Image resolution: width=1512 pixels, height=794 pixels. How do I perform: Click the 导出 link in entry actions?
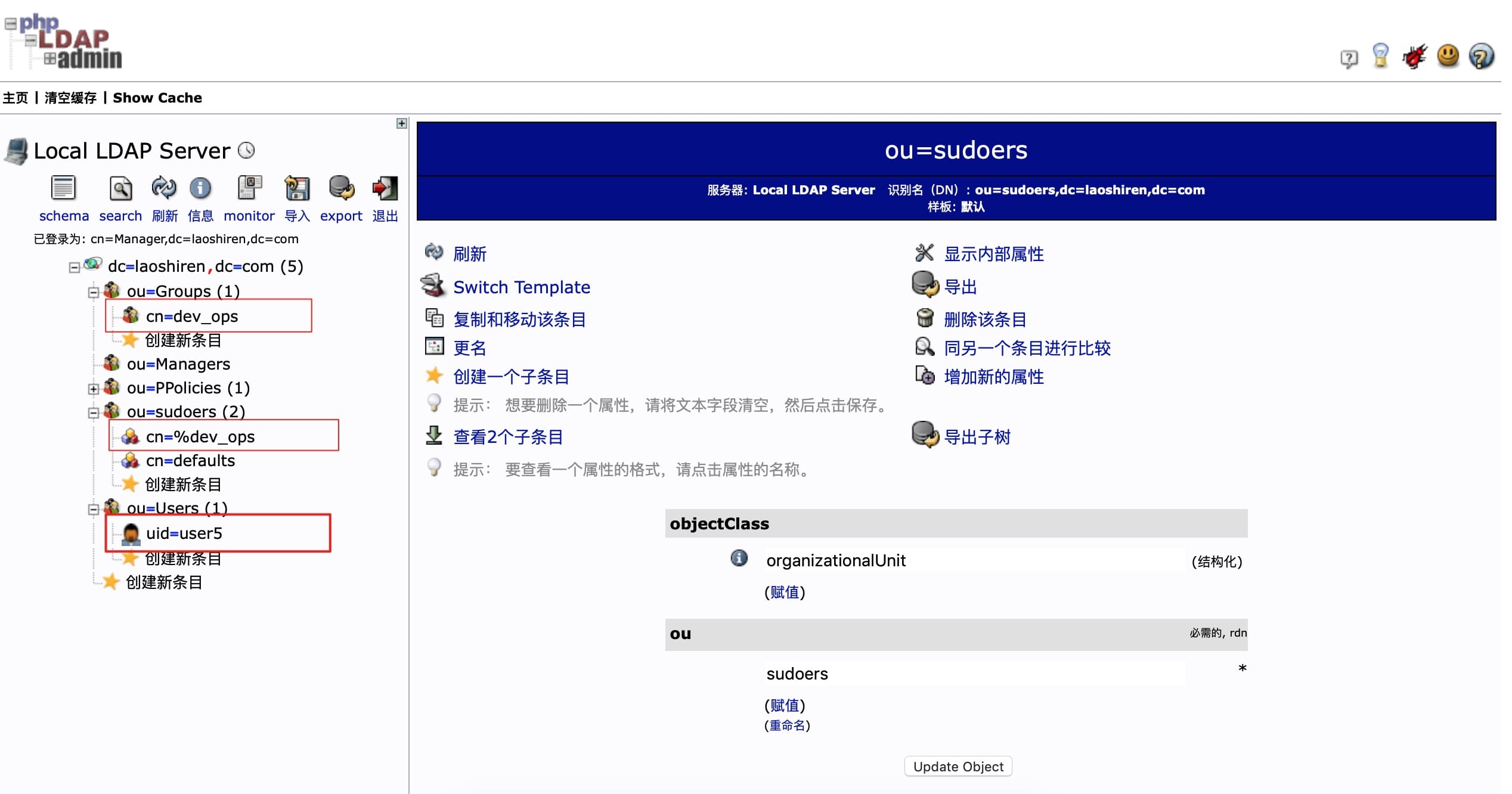(961, 287)
